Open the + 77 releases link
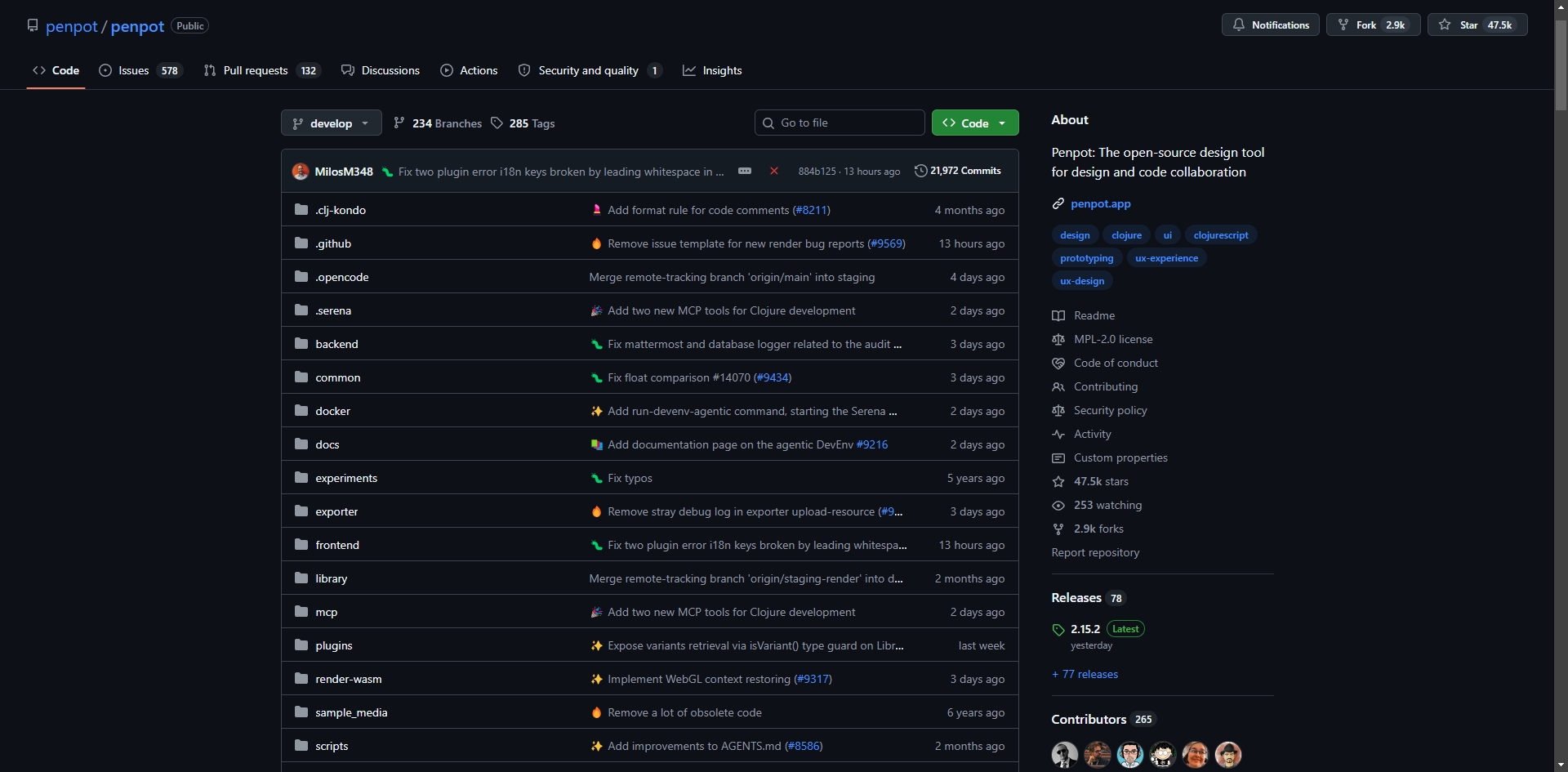Viewport: 1568px width, 772px height. click(x=1085, y=674)
